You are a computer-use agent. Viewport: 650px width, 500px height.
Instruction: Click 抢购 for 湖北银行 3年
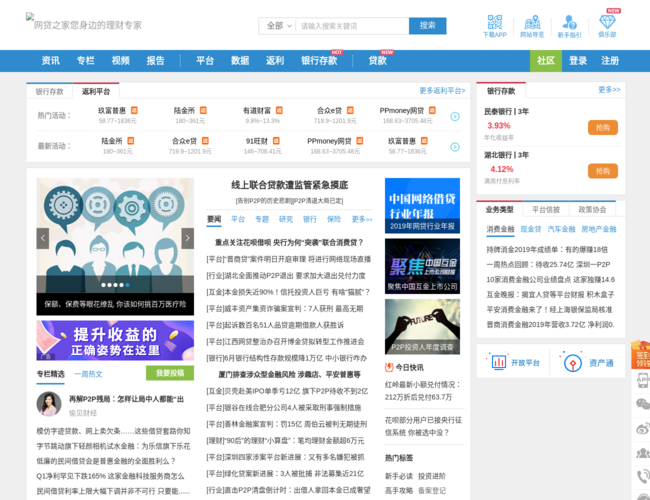[x=603, y=171]
